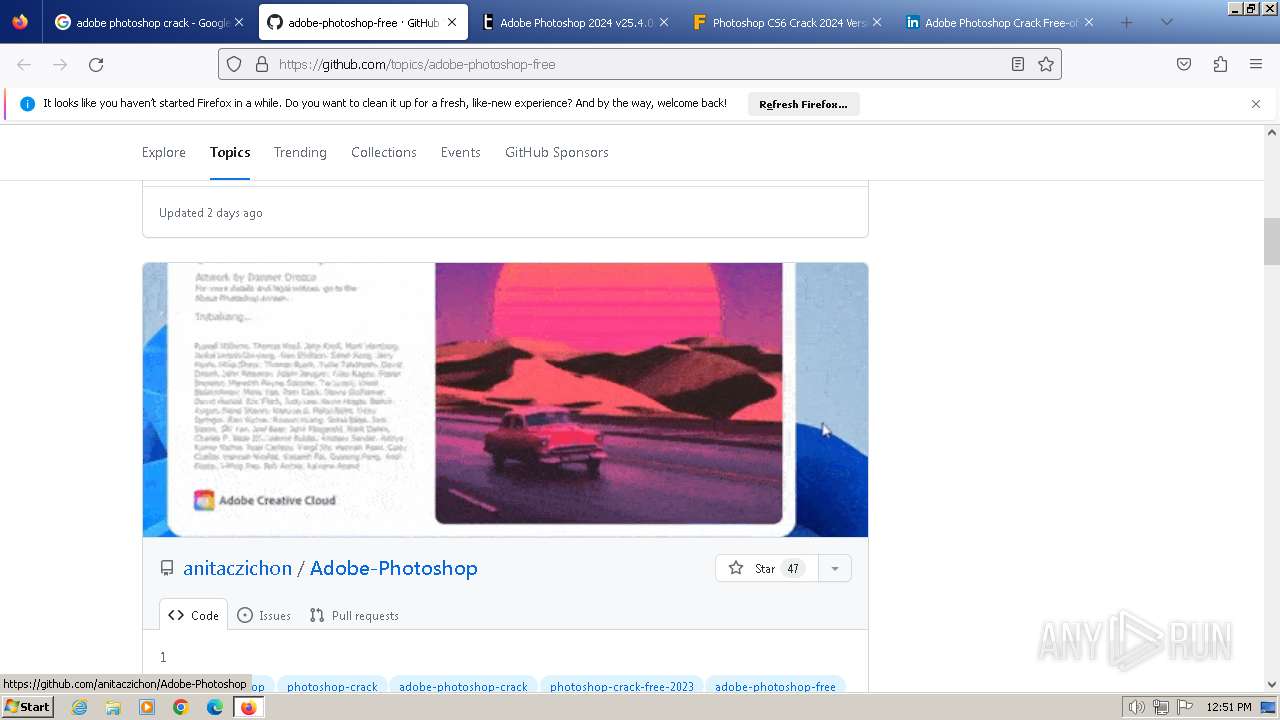Click the 12:51 PM clock in system tray
1280x720 pixels.
pos(1229,707)
